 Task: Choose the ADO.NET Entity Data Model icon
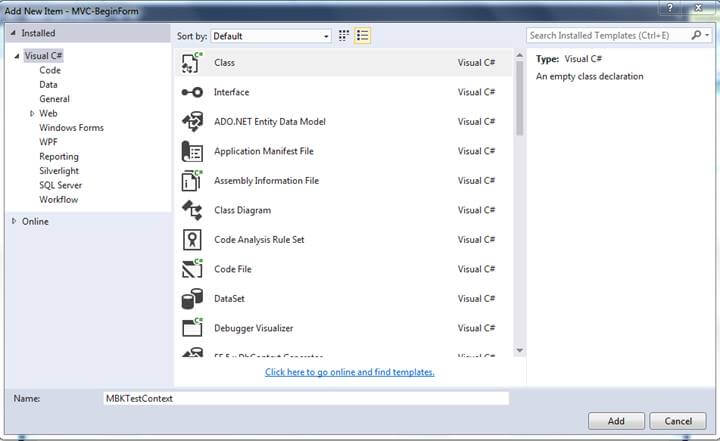click(x=192, y=122)
